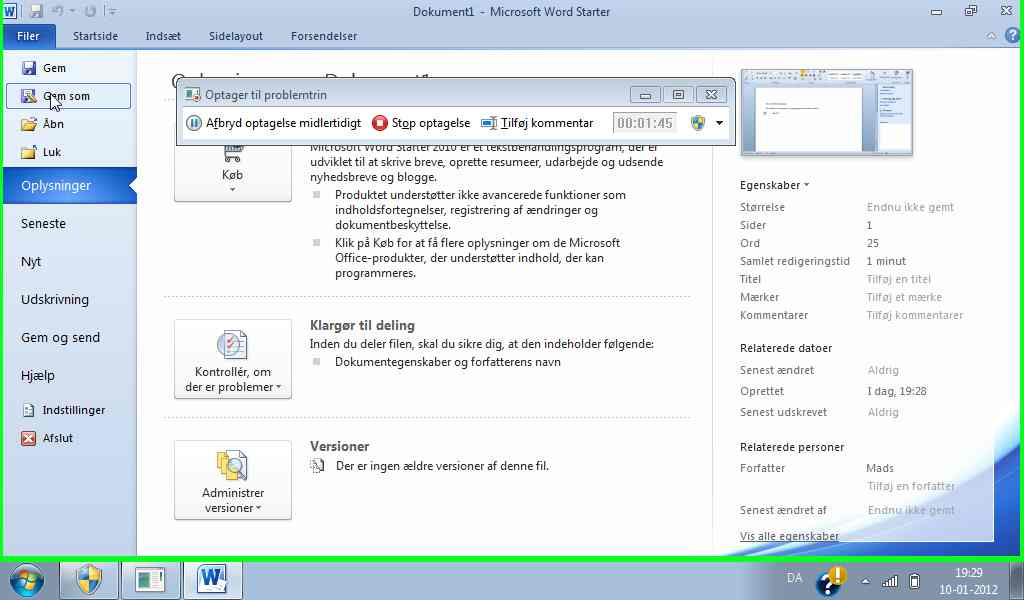Open Kontrollér, om der er problemer dropdown
The width and height of the screenshot is (1024, 600).
[232, 359]
